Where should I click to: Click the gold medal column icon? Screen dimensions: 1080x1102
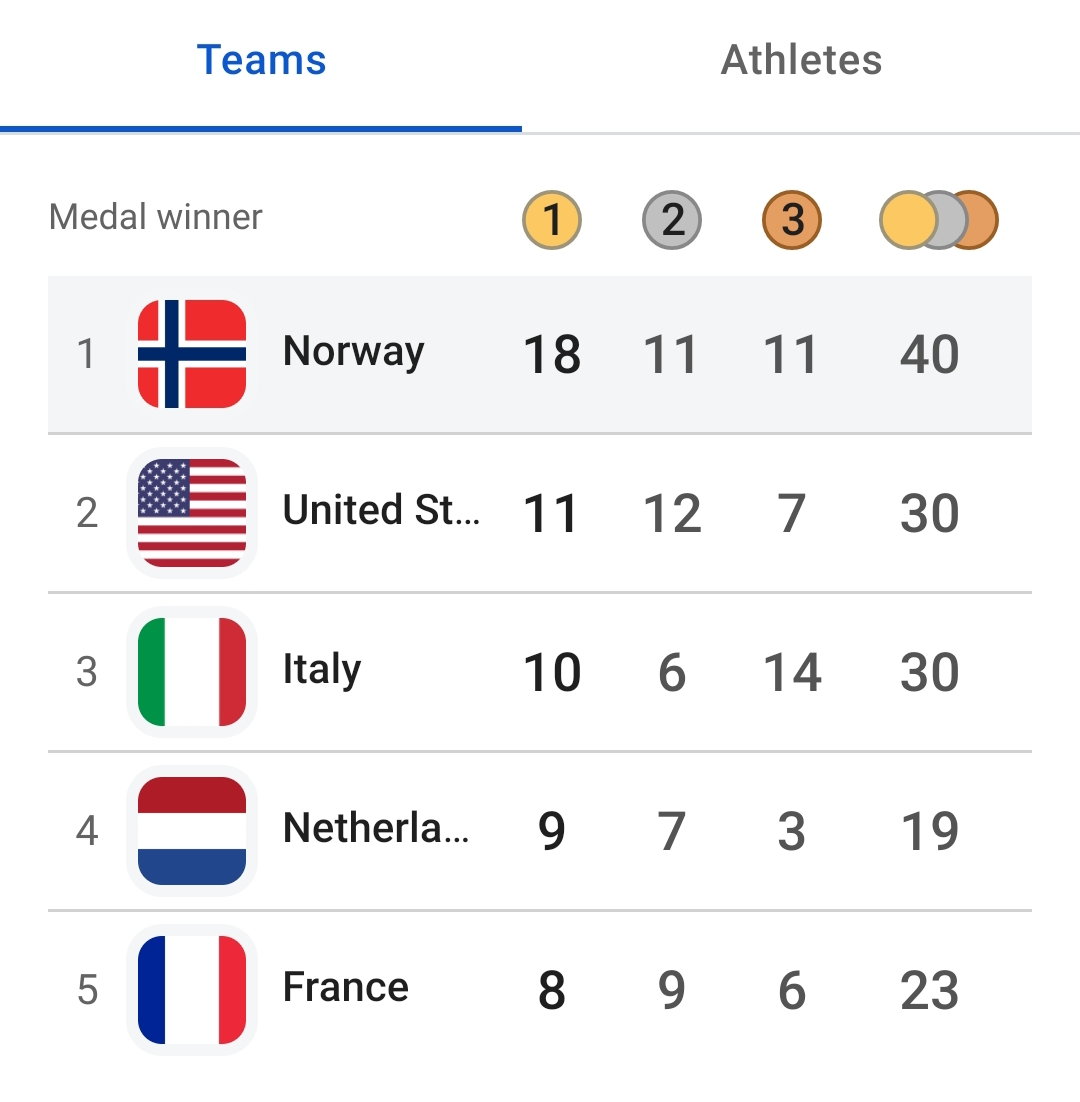click(552, 220)
